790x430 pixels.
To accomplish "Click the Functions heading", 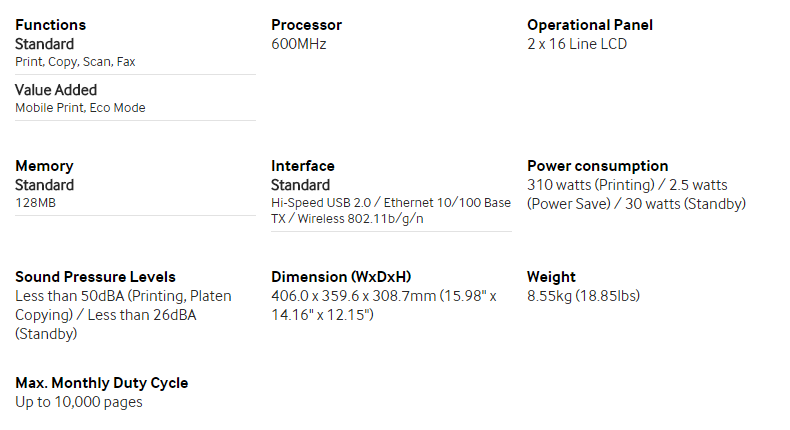I will tap(50, 25).
